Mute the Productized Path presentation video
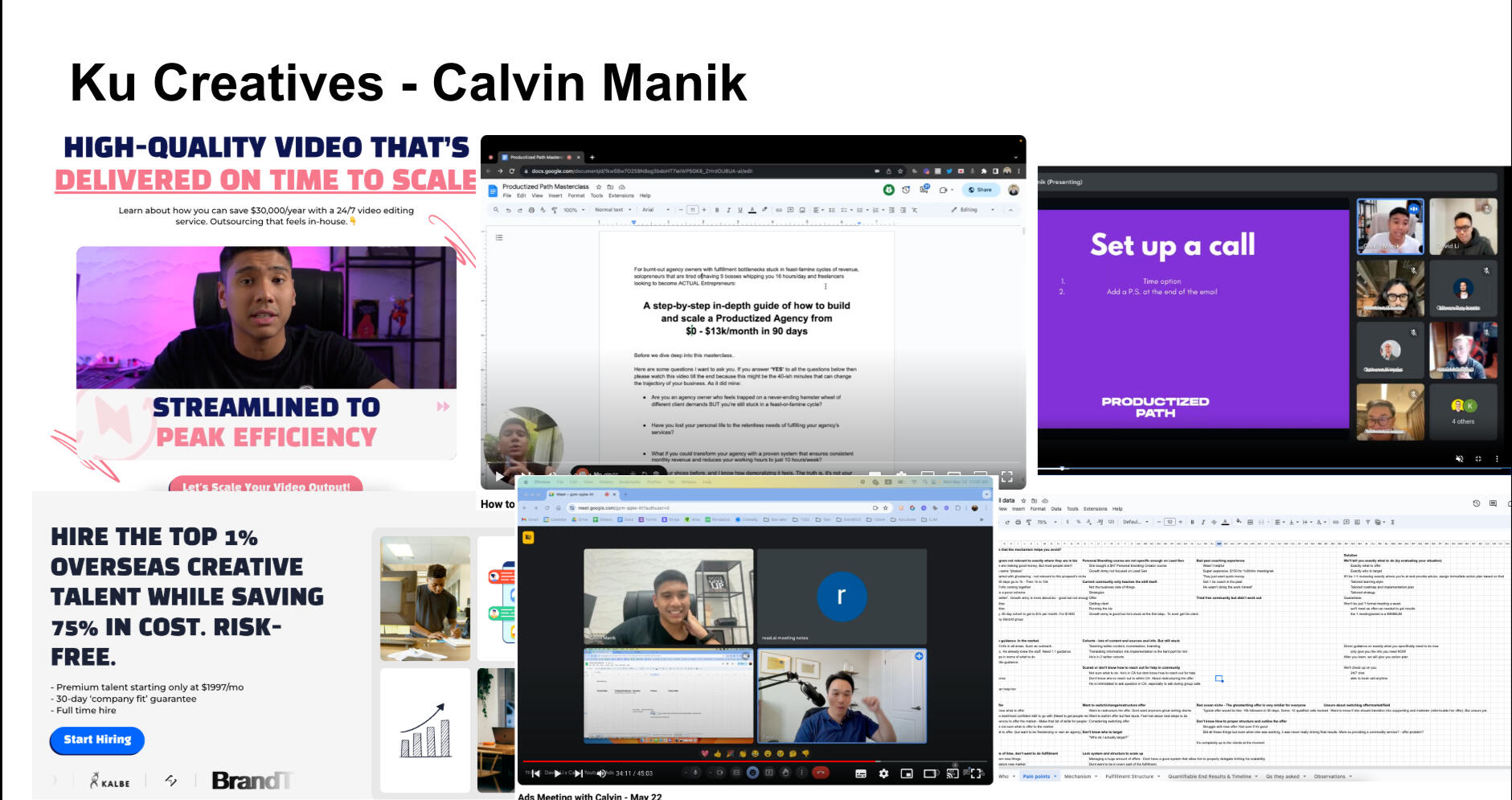 point(1459,459)
